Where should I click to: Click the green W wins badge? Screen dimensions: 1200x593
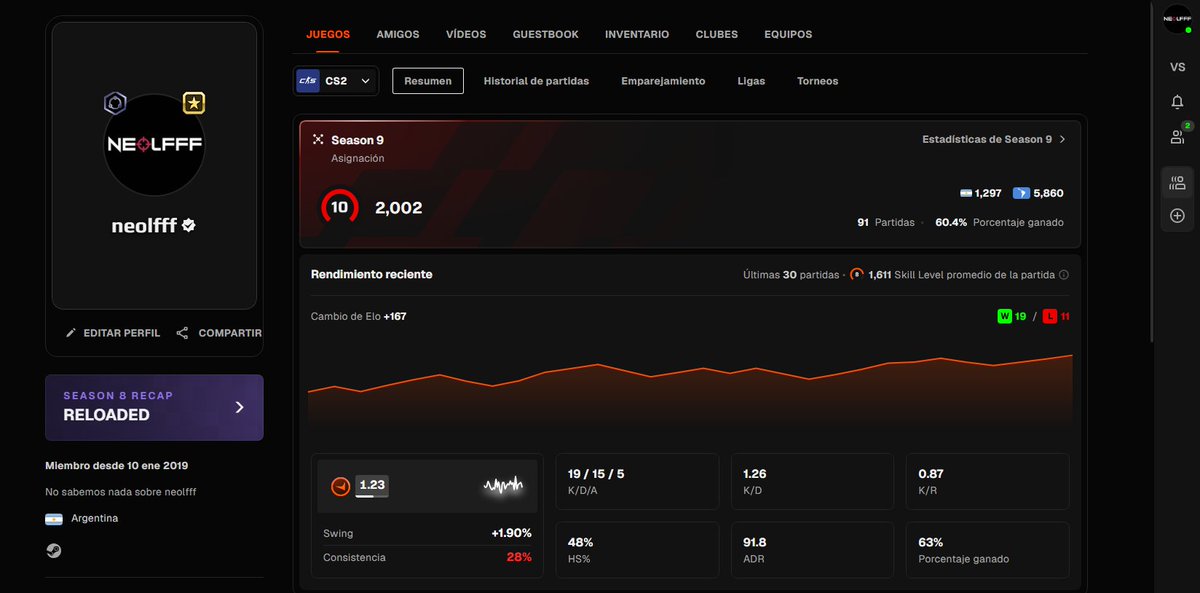point(1004,317)
